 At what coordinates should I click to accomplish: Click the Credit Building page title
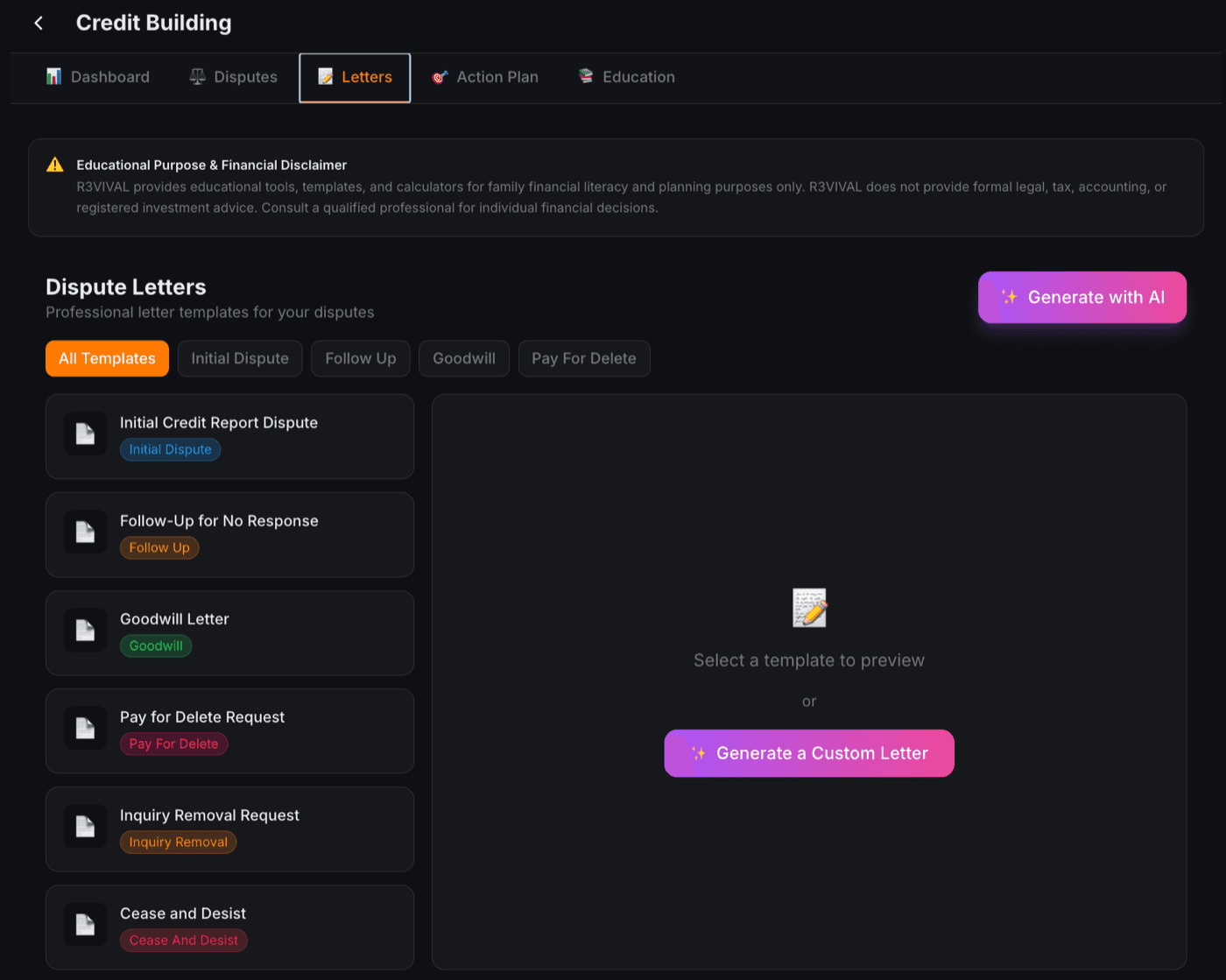(154, 23)
